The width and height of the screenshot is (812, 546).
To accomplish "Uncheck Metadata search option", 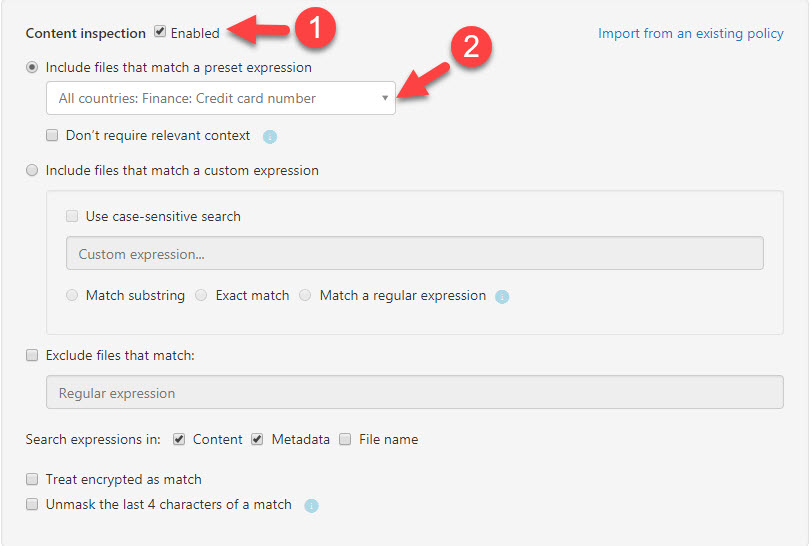I will click(x=257, y=439).
